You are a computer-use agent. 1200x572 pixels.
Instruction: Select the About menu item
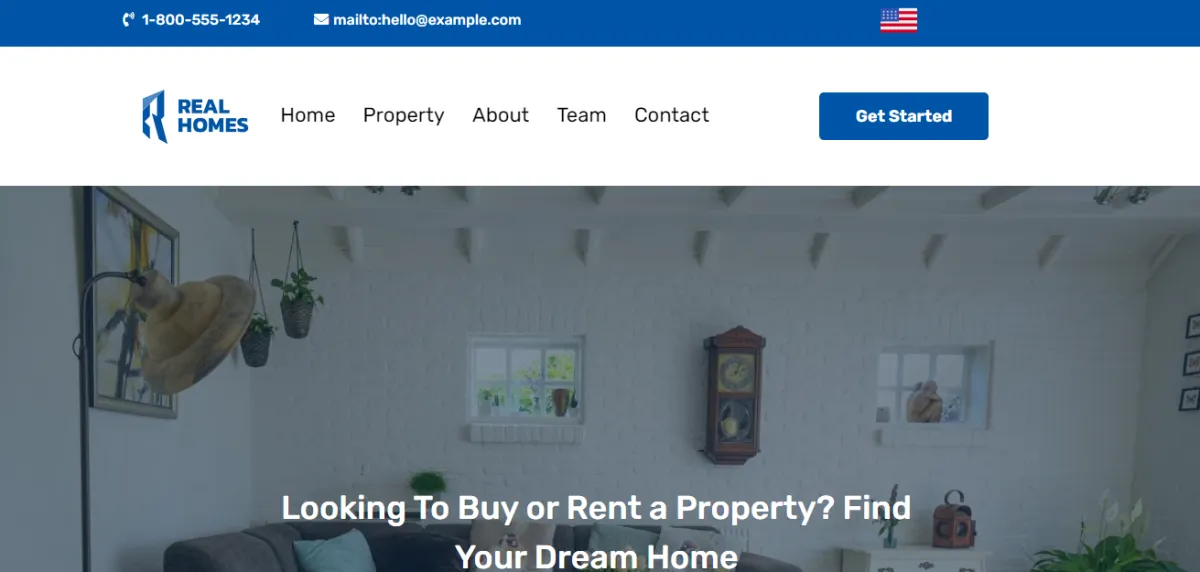click(501, 115)
